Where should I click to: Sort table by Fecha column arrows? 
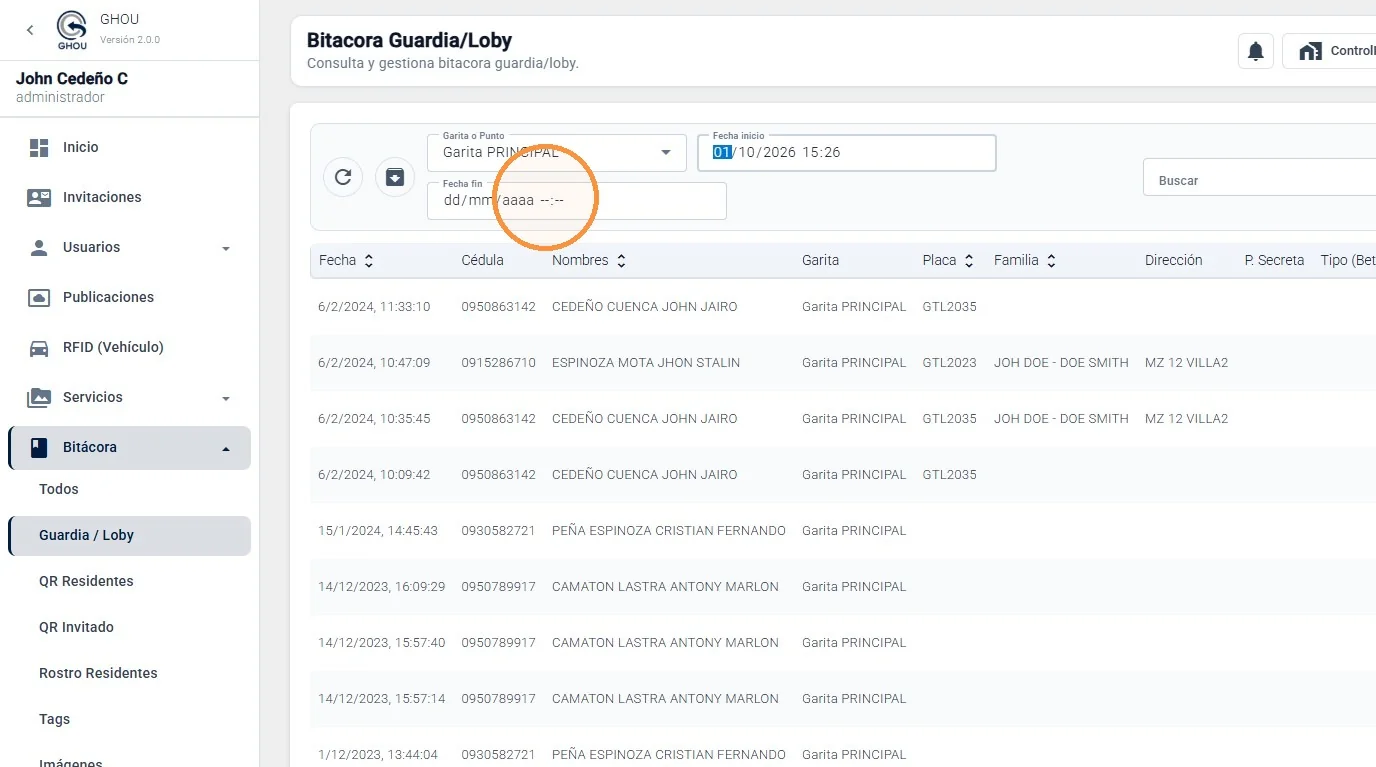369,260
